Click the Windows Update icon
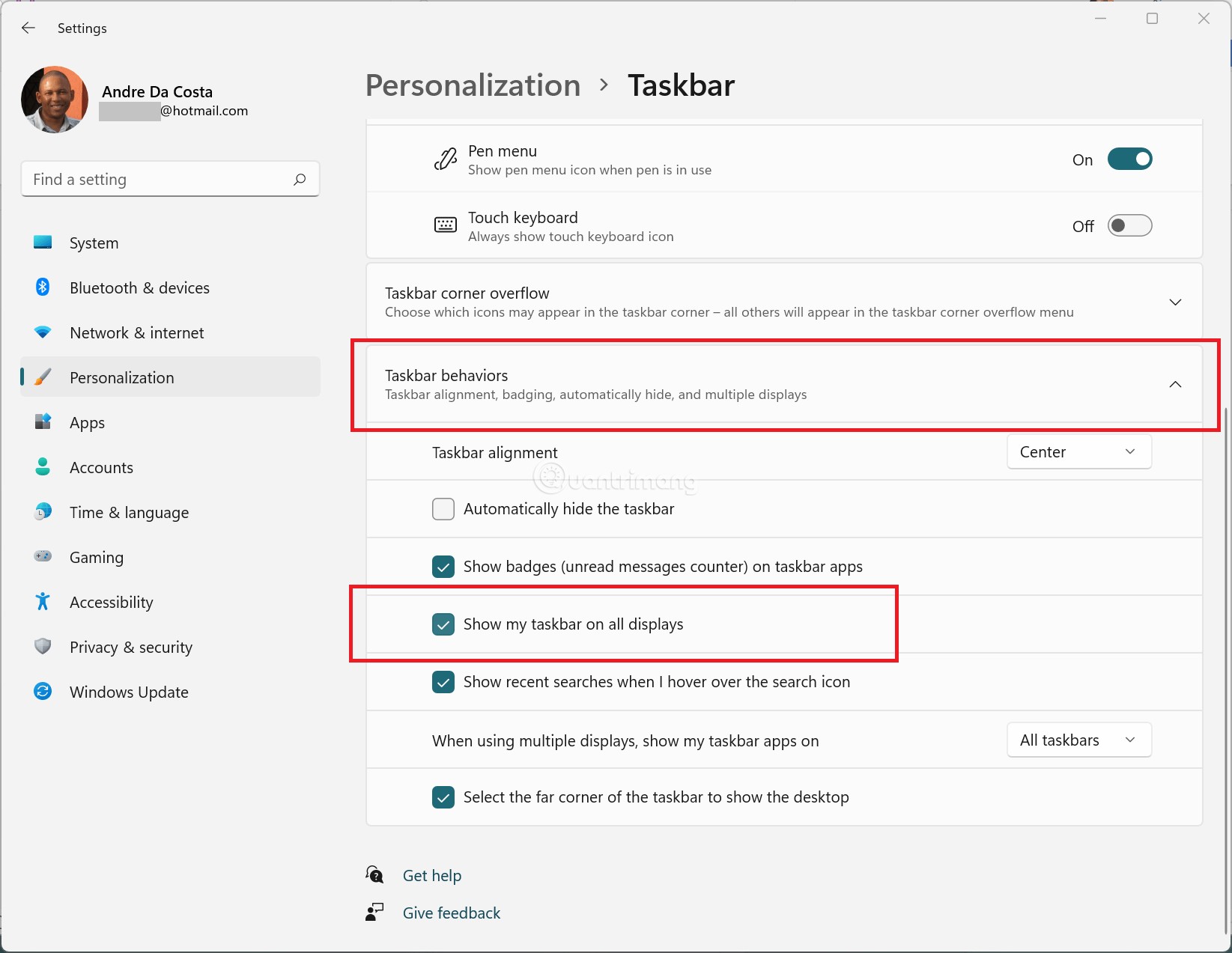1232x953 pixels. pyautogui.click(x=43, y=692)
